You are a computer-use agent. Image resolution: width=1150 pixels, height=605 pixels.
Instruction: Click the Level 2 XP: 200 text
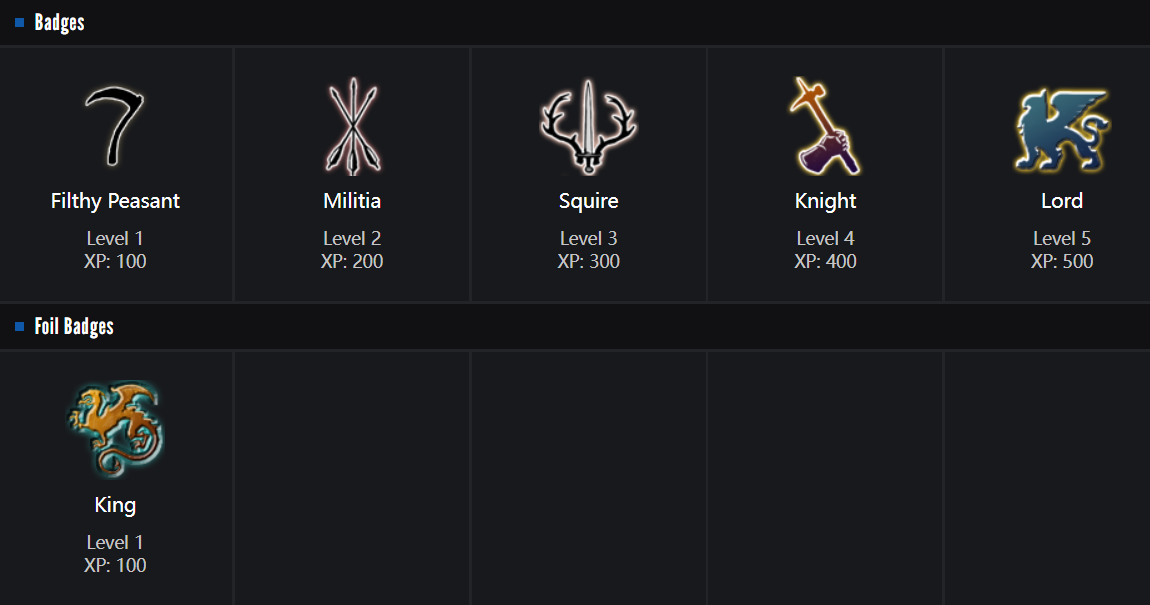352,250
